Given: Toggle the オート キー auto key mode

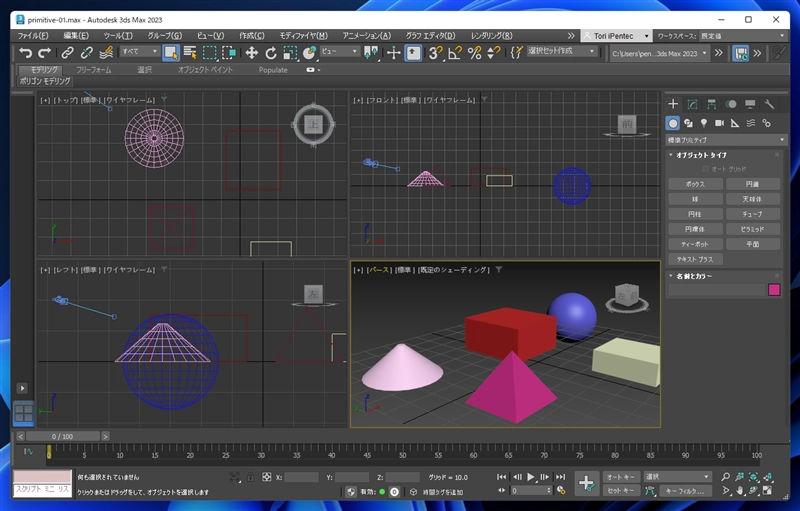Looking at the screenshot, I should tap(622, 477).
